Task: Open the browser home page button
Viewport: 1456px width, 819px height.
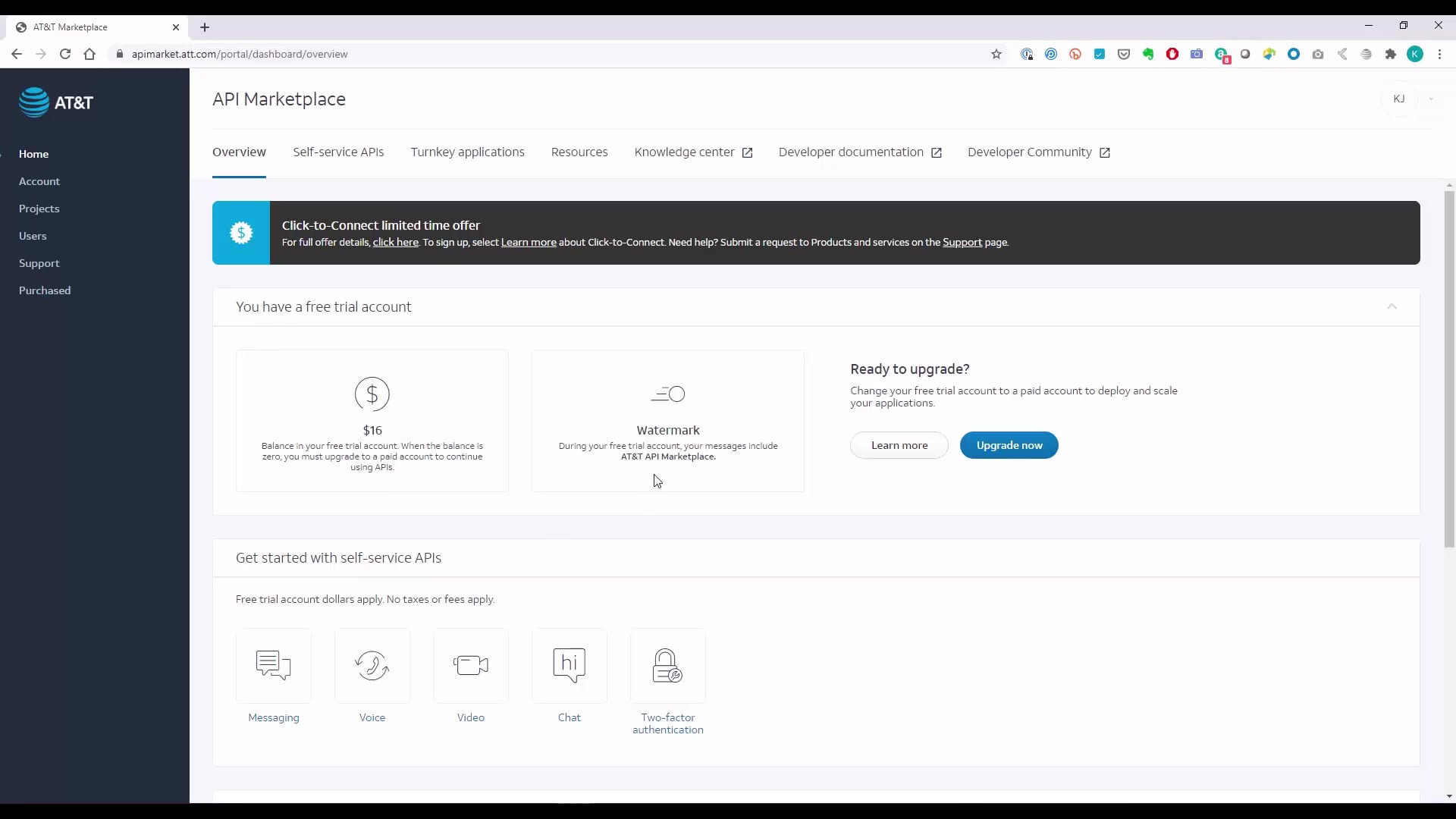Action: 89,54
